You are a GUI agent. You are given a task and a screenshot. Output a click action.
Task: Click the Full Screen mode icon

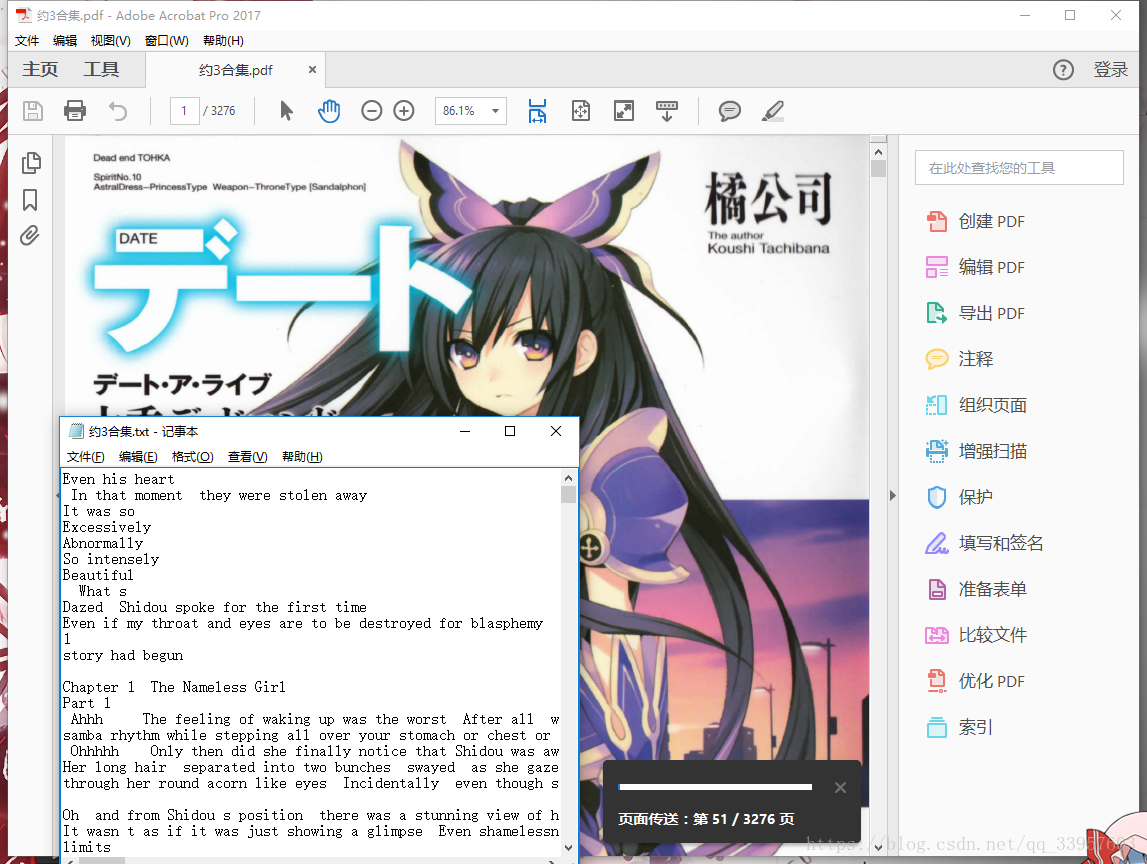pyautogui.click(x=624, y=111)
